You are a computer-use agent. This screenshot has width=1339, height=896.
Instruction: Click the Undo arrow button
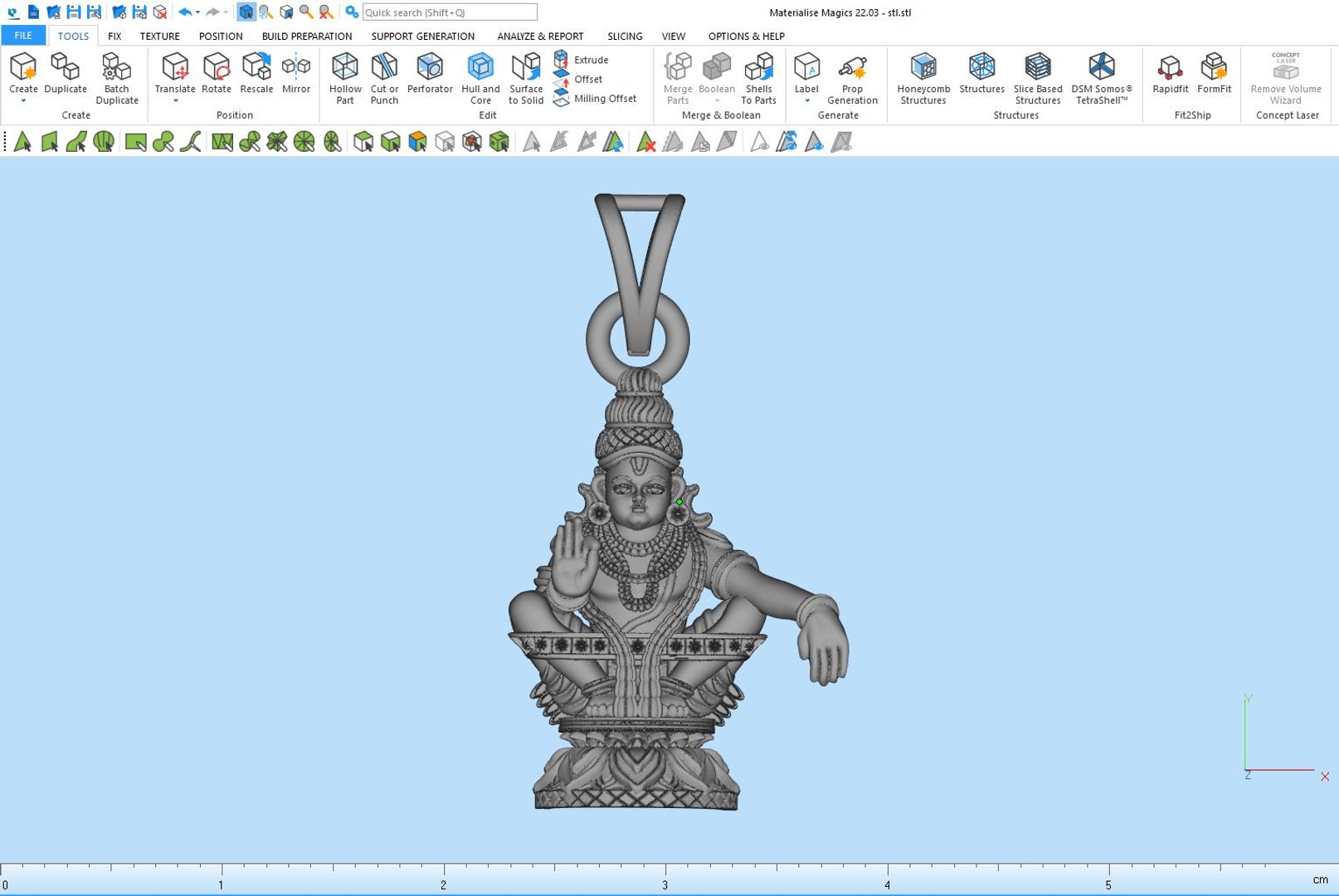point(185,12)
